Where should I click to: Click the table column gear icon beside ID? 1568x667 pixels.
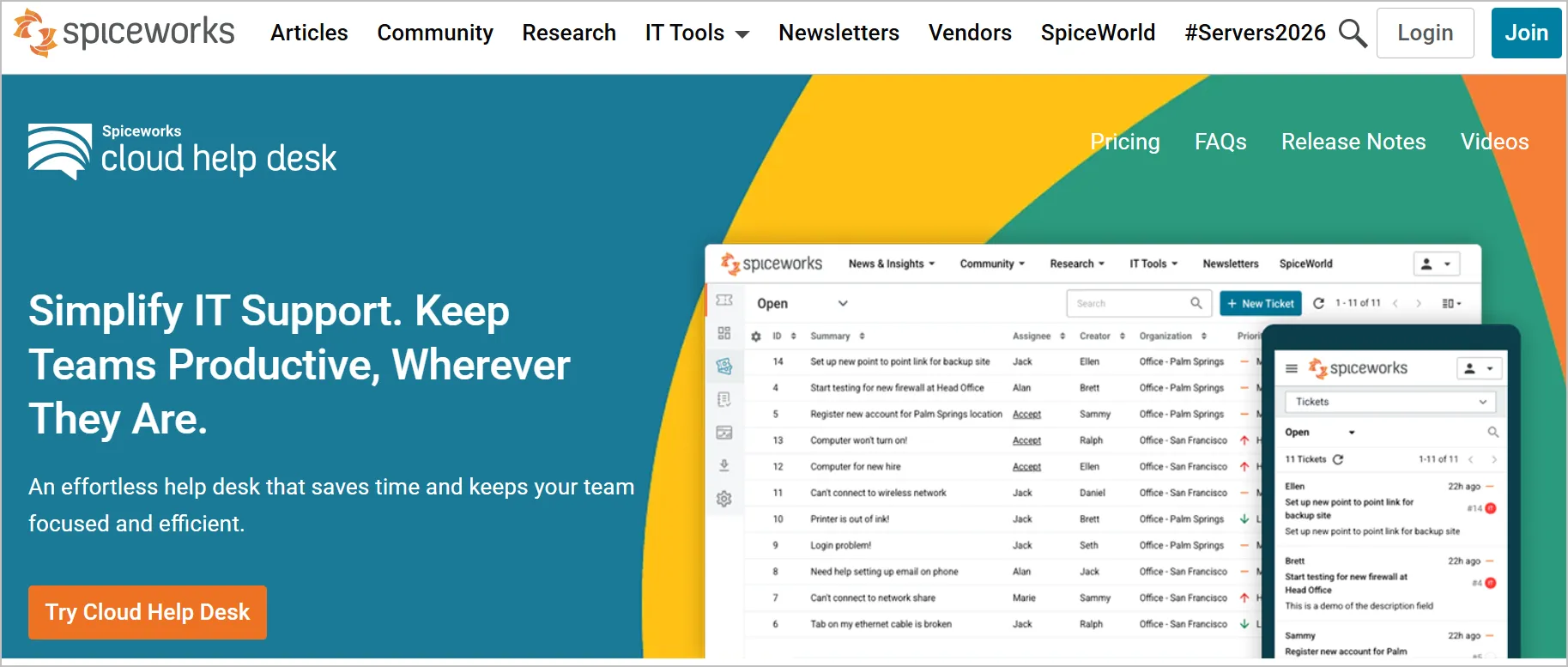click(x=756, y=337)
